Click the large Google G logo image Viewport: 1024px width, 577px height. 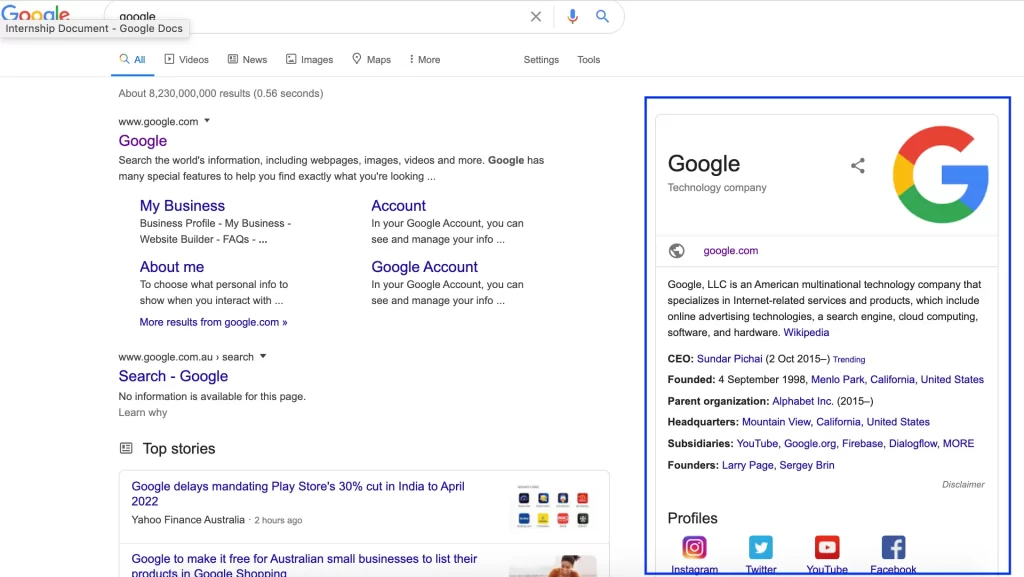(x=940, y=174)
